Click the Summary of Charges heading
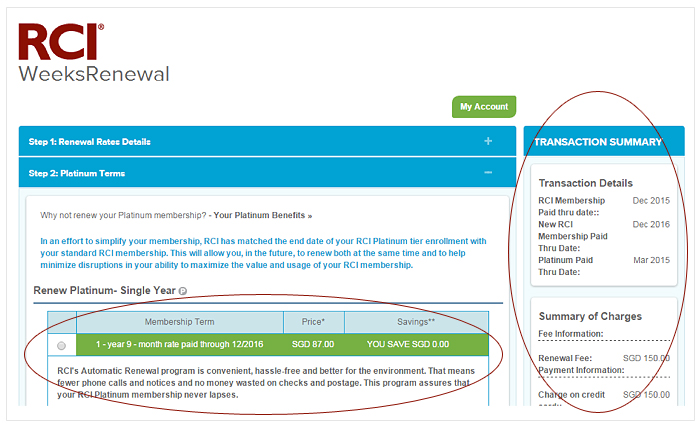 point(590,316)
